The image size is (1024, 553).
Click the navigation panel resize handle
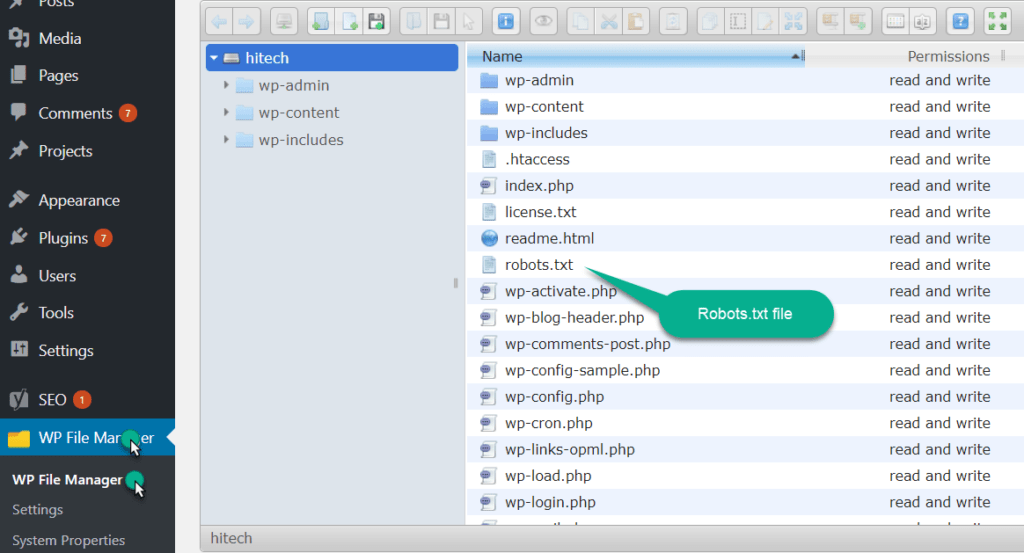456,283
